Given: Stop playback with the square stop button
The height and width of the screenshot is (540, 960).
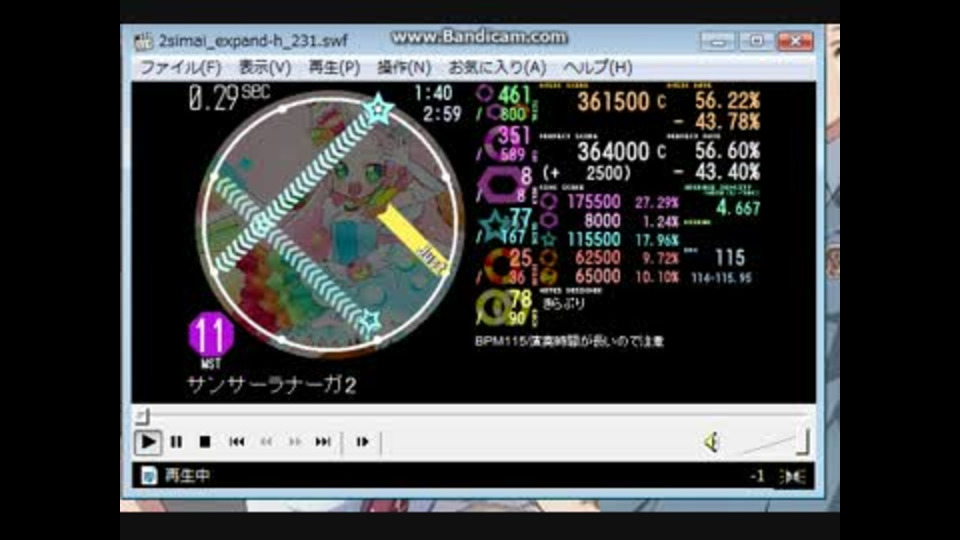Looking at the screenshot, I should click(205, 442).
